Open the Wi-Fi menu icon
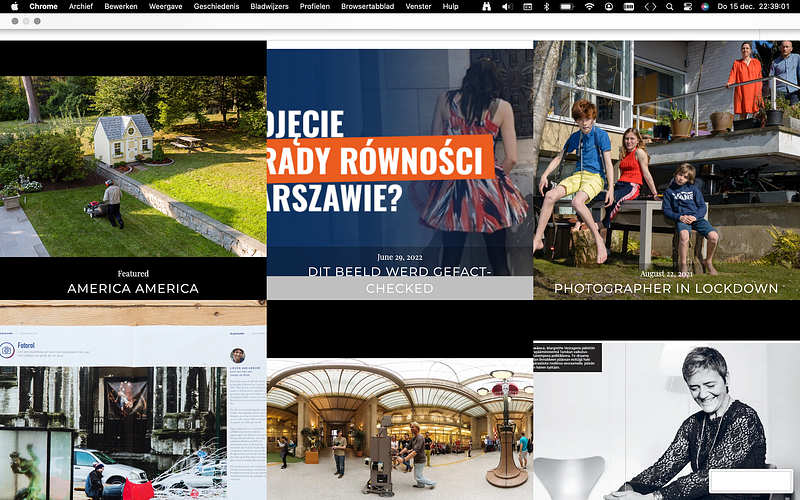 (589, 6)
